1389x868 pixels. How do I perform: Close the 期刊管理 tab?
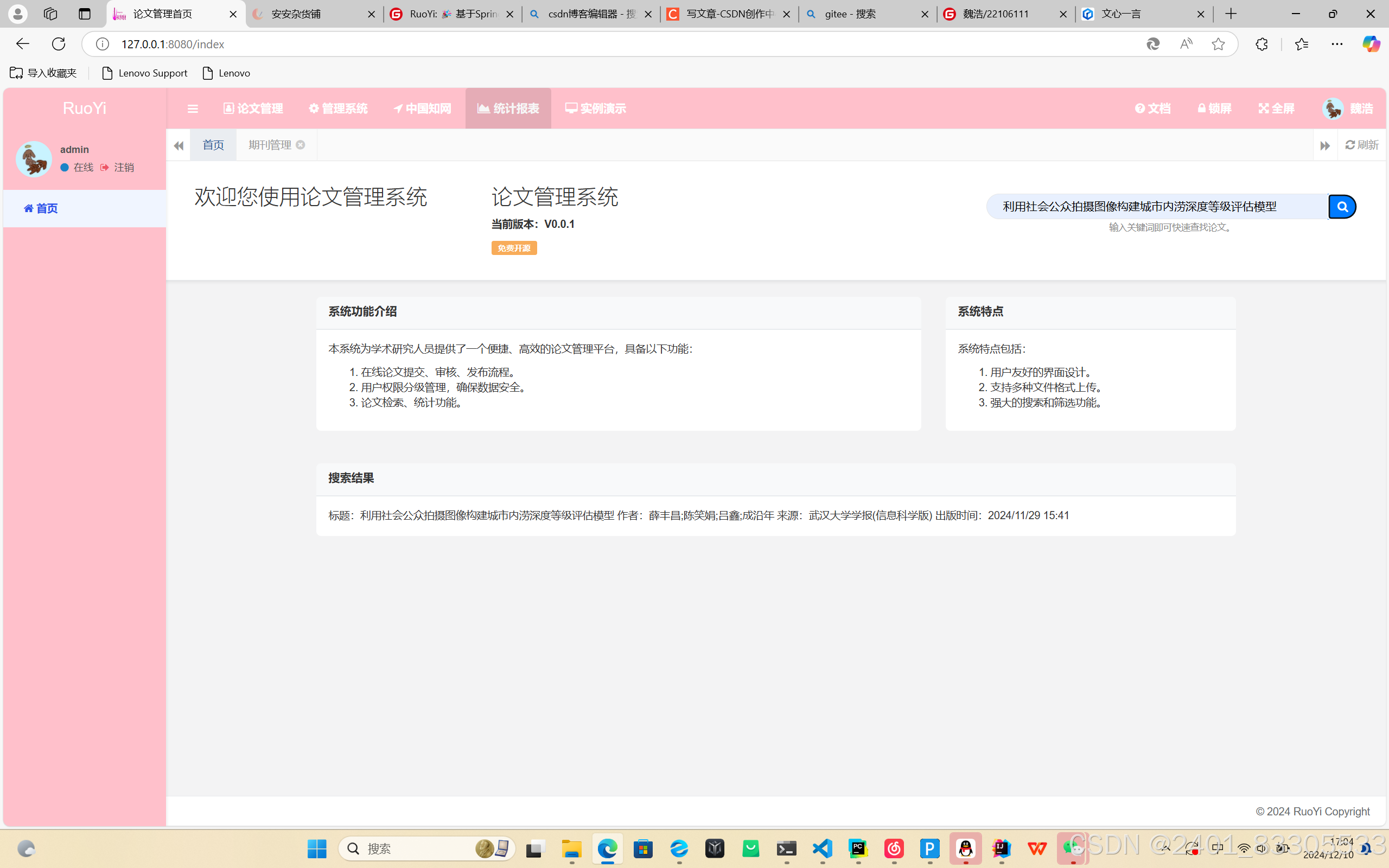[300, 145]
